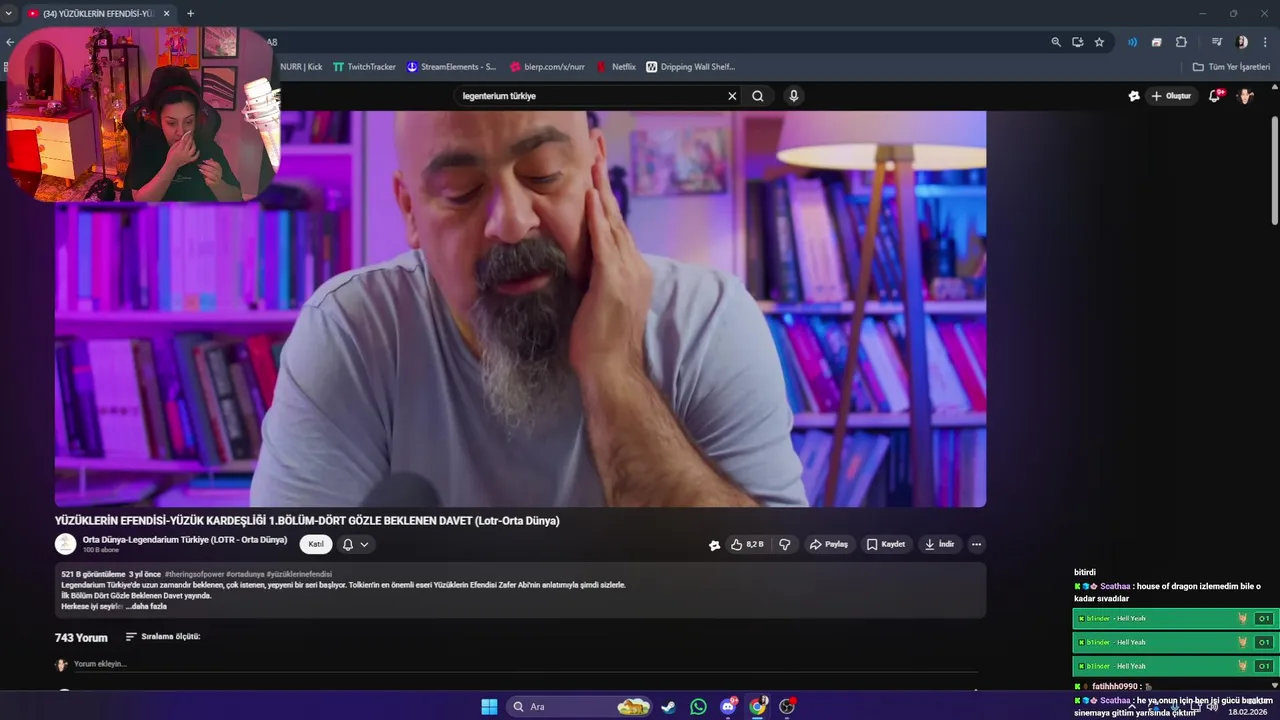The height and width of the screenshot is (720, 1280).
Task: Share the video using Paylaş
Action: (x=829, y=544)
